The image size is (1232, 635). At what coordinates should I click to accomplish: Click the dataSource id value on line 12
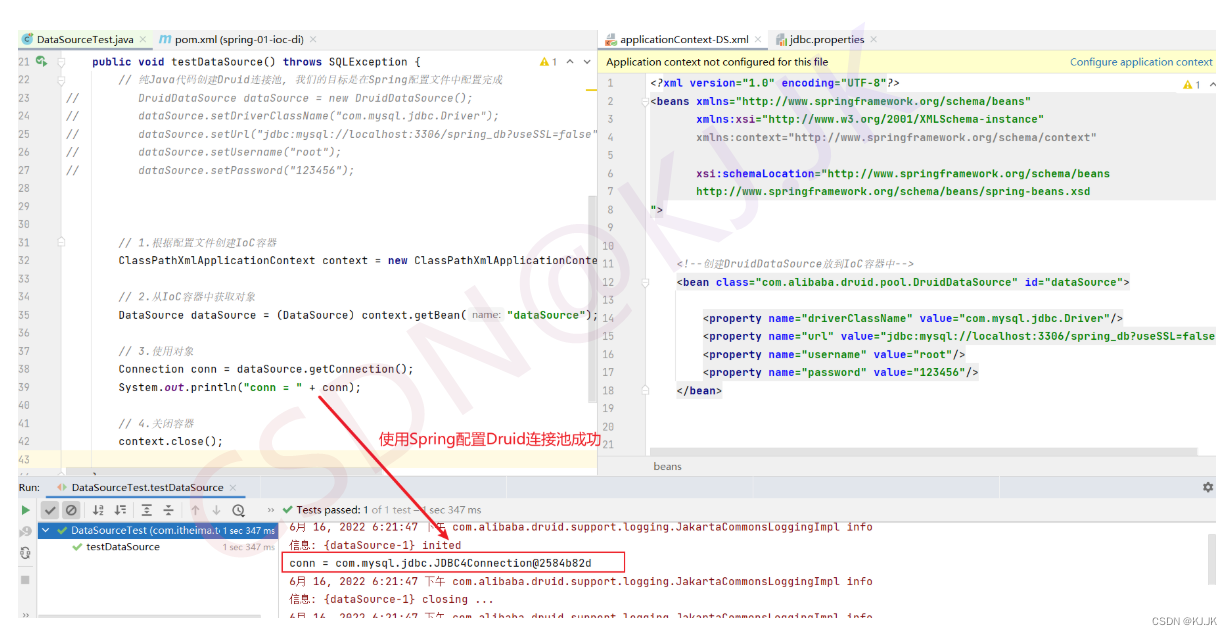pos(1084,282)
